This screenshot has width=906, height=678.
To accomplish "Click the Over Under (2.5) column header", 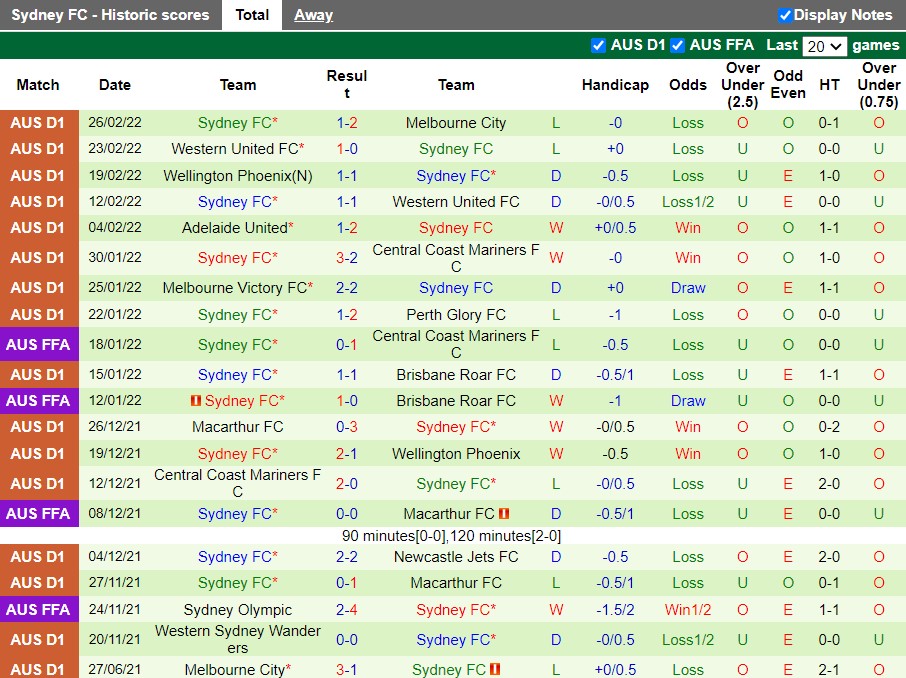I will [742, 85].
